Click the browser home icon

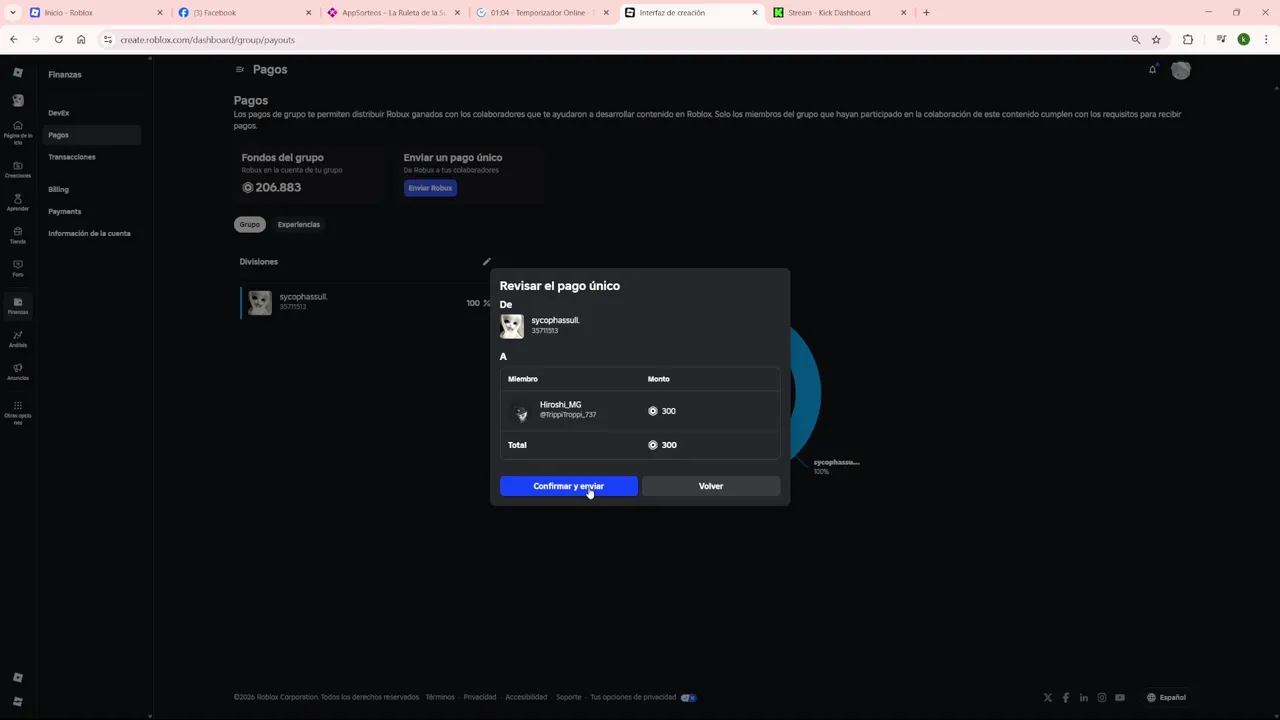pyautogui.click(x=81, y=39)
